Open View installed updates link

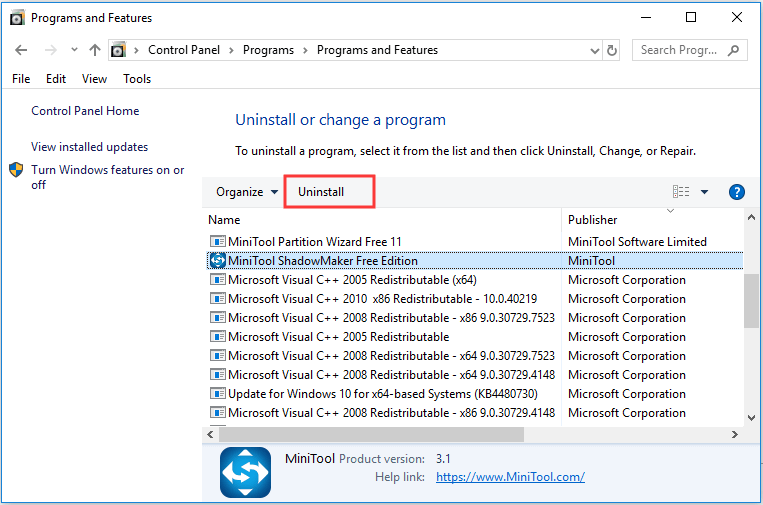pyautogui.click(x=90, y=147)
